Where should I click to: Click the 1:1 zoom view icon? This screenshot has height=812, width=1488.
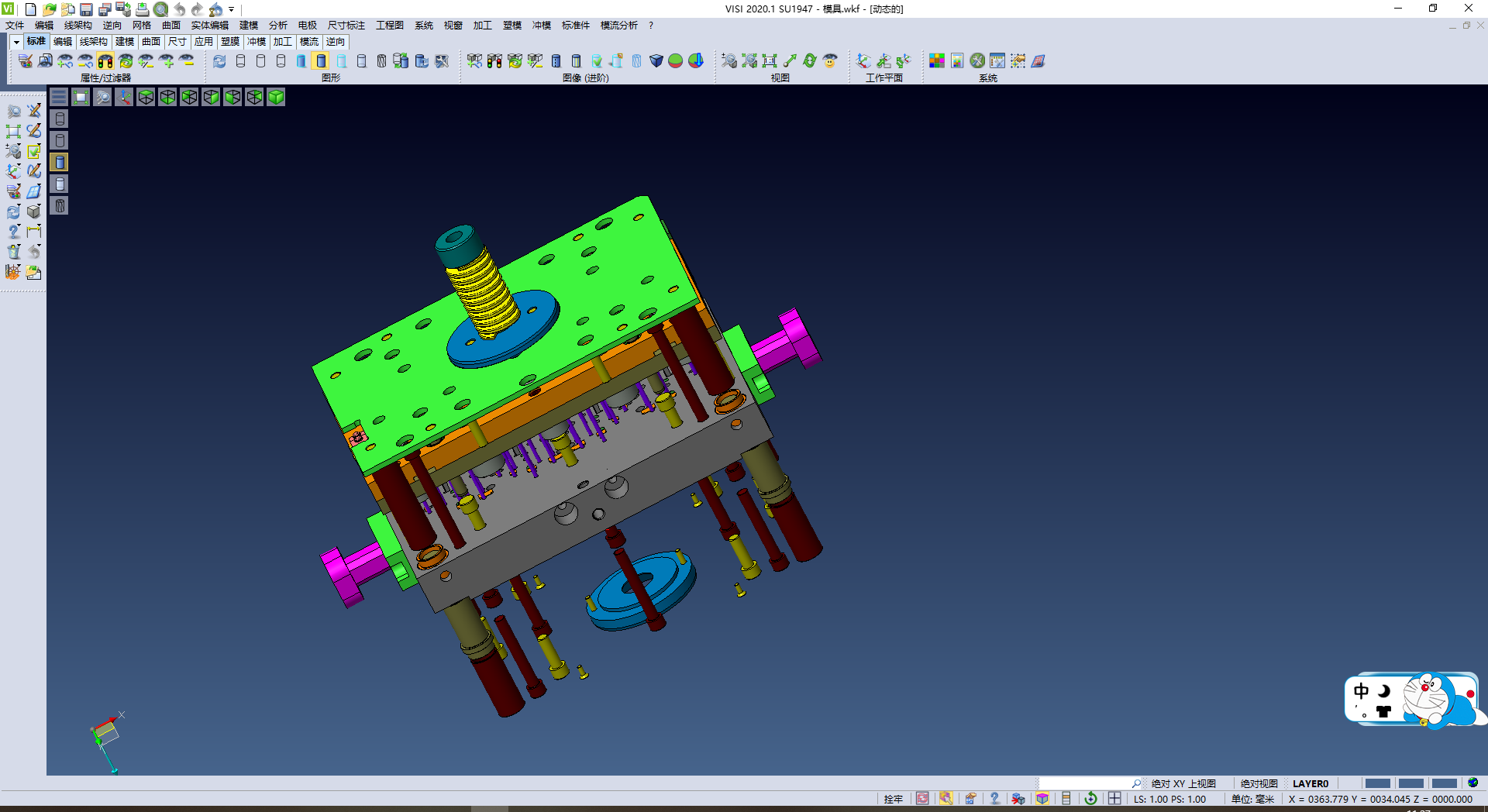click(770, 61)
